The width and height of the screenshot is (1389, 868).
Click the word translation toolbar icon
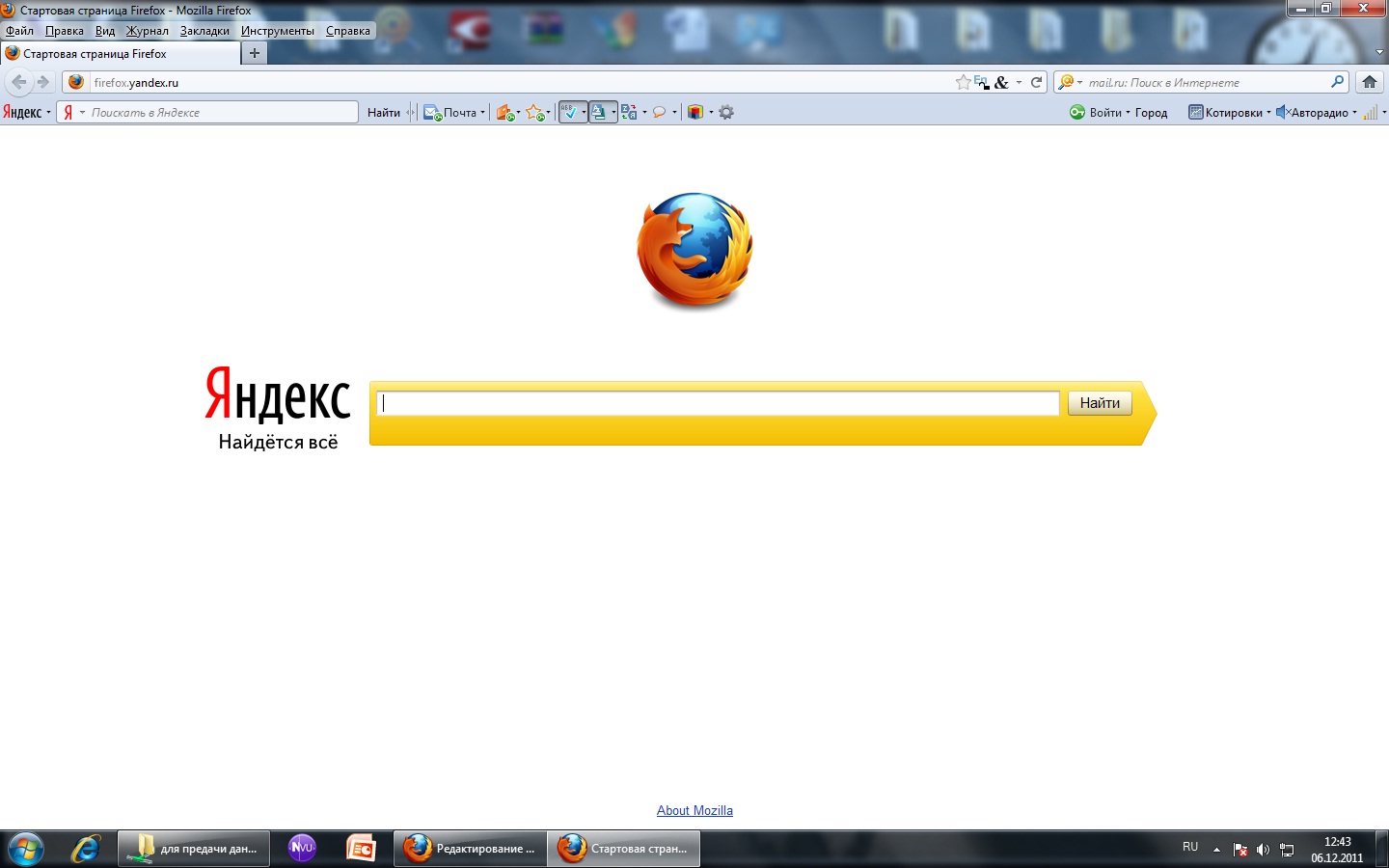(629, 112)
